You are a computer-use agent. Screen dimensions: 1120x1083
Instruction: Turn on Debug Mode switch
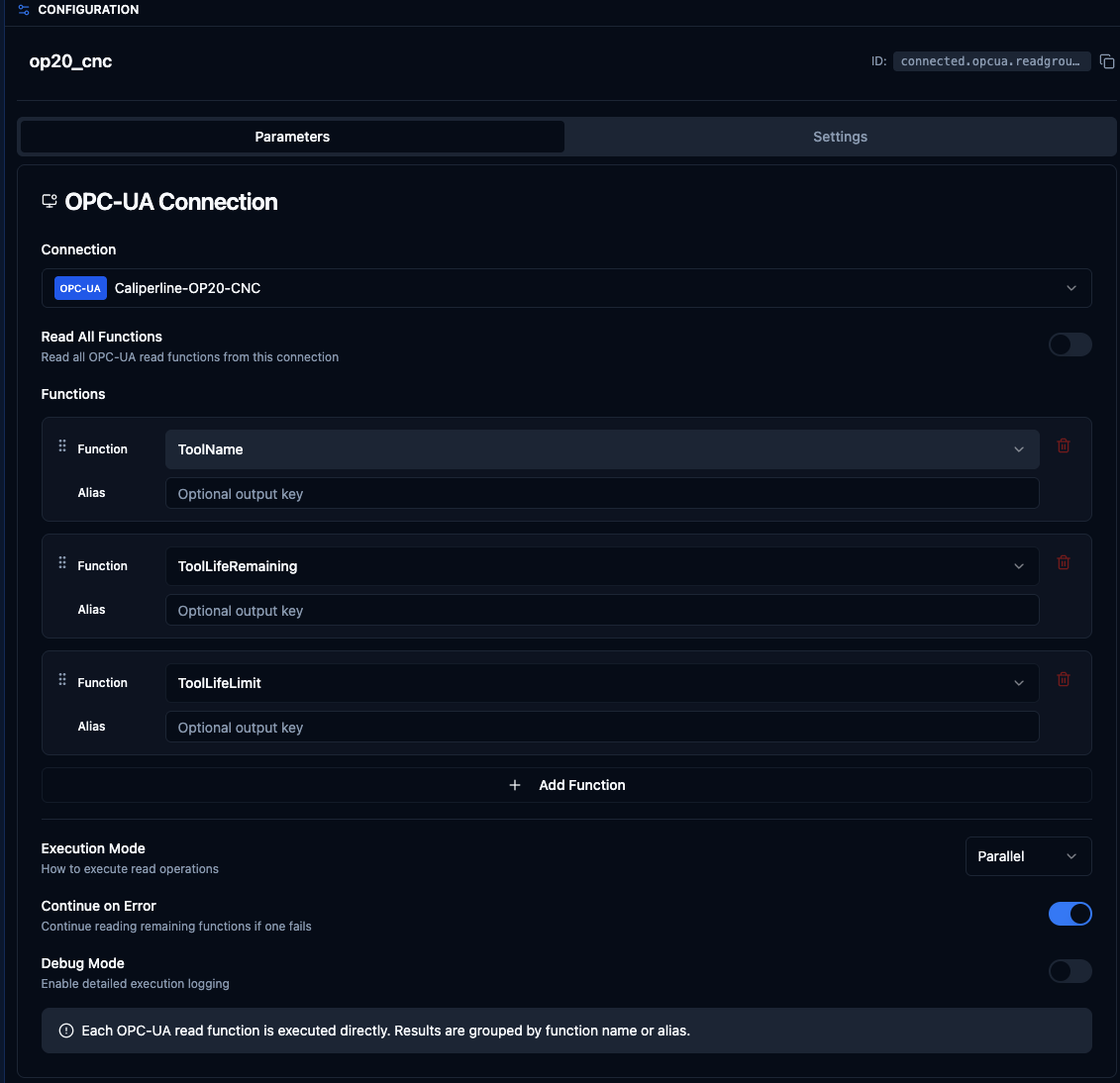[x=1069, y=971]
